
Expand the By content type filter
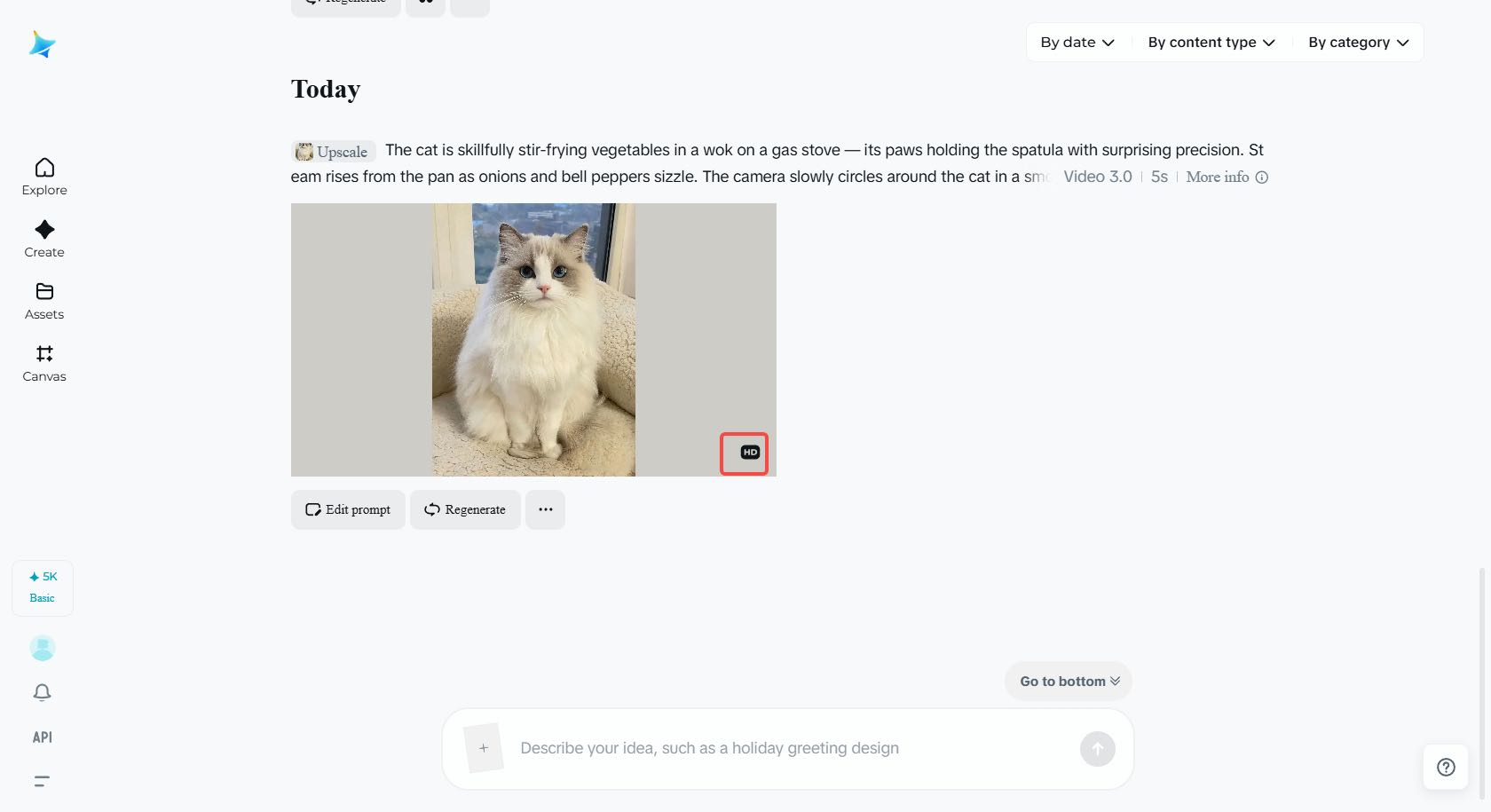click(1211, 43)
